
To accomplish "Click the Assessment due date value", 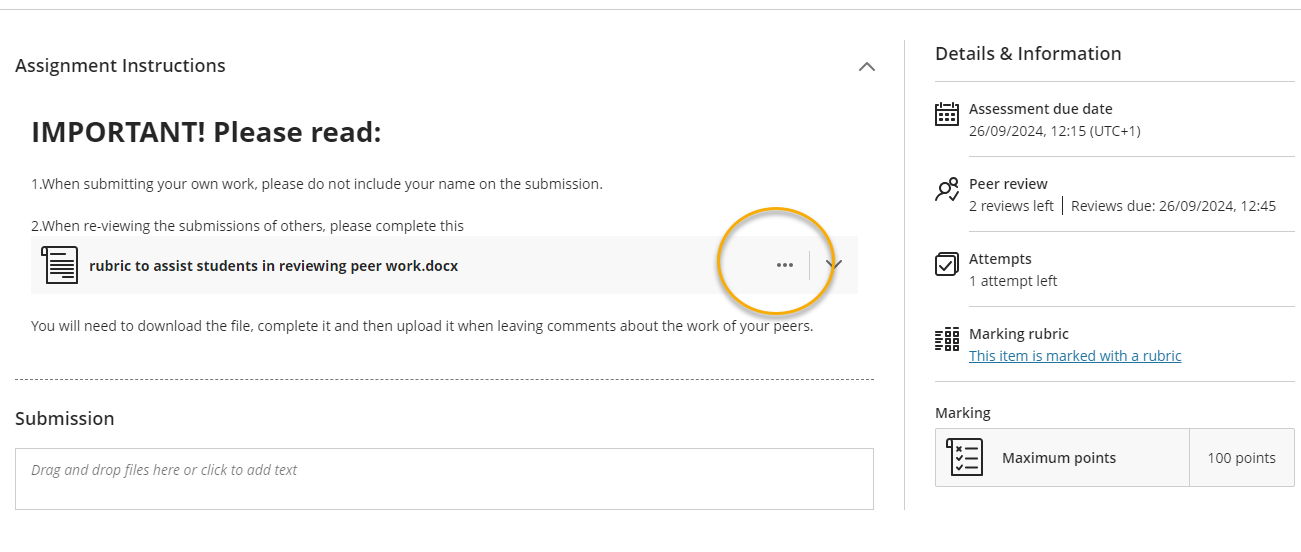I will (x=1054, y=131).
